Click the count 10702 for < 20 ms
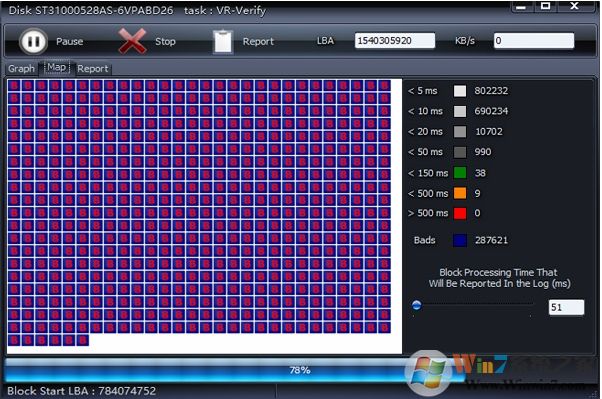The width and height of the screenshot is (602, 399). (489, 132)
